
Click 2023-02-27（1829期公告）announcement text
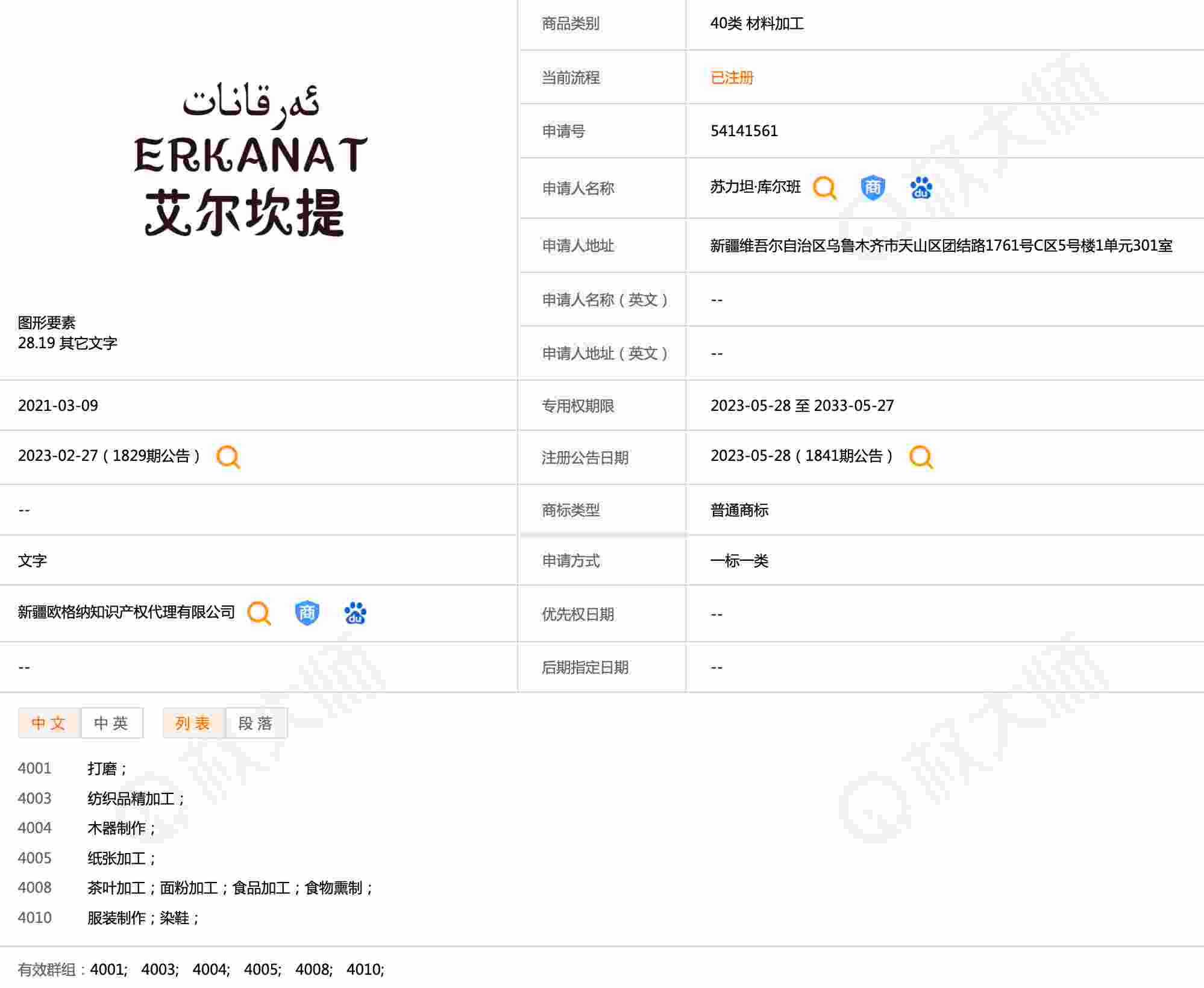point(109,456)
